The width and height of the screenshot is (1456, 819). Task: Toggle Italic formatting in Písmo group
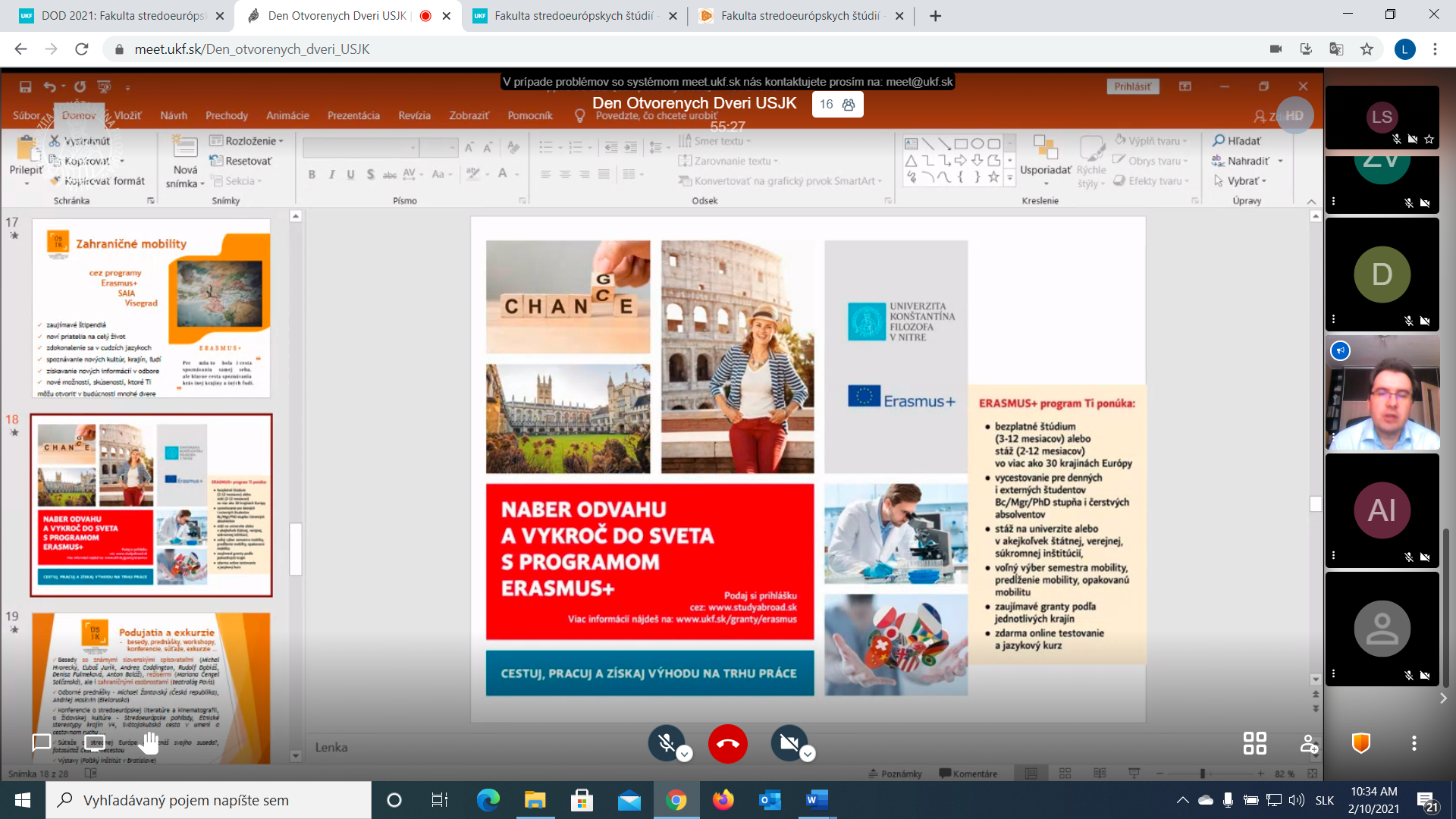point(331,174)
